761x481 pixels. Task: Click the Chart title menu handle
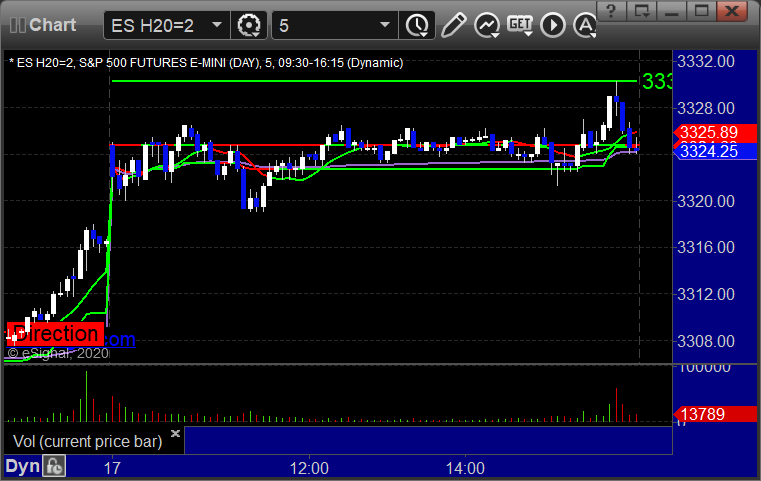pos(40,24)
